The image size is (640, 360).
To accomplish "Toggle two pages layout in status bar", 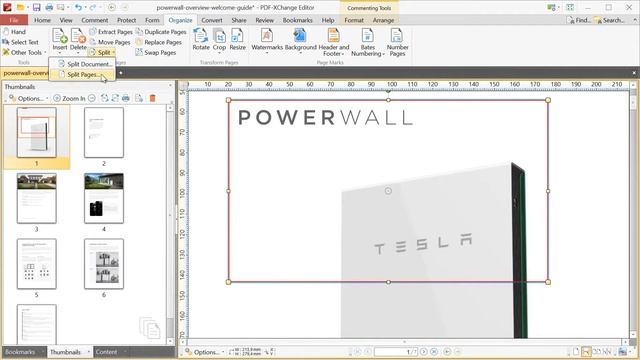I will [597, 351].
